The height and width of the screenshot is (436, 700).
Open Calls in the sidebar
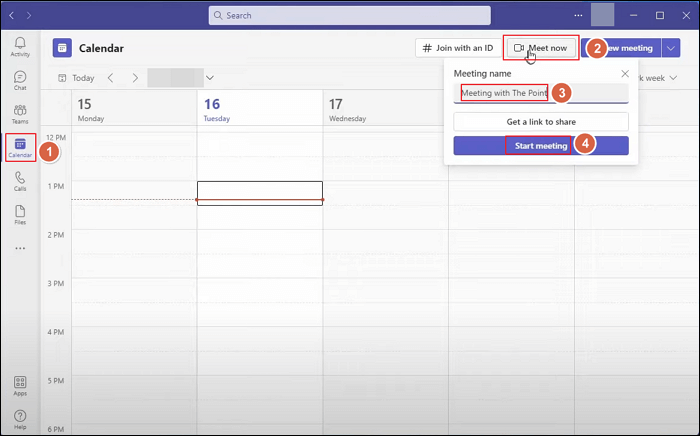tap(20, 181)
